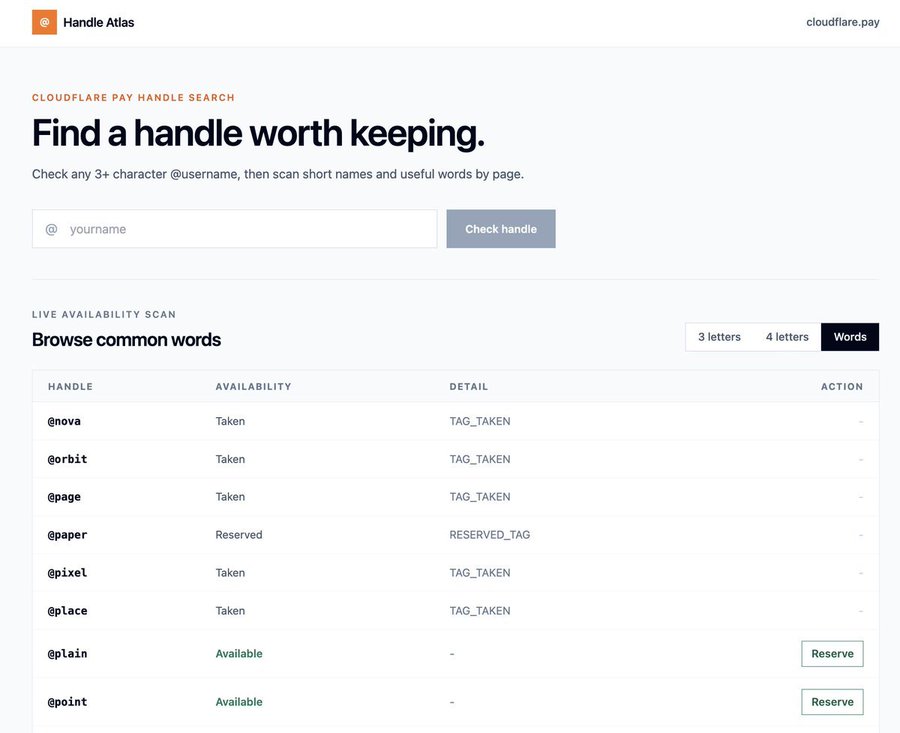Image resolution: width=900 pixels, height=733 pixels.
Task: Reserve the @point handle
Action: [x=832, y=702]
